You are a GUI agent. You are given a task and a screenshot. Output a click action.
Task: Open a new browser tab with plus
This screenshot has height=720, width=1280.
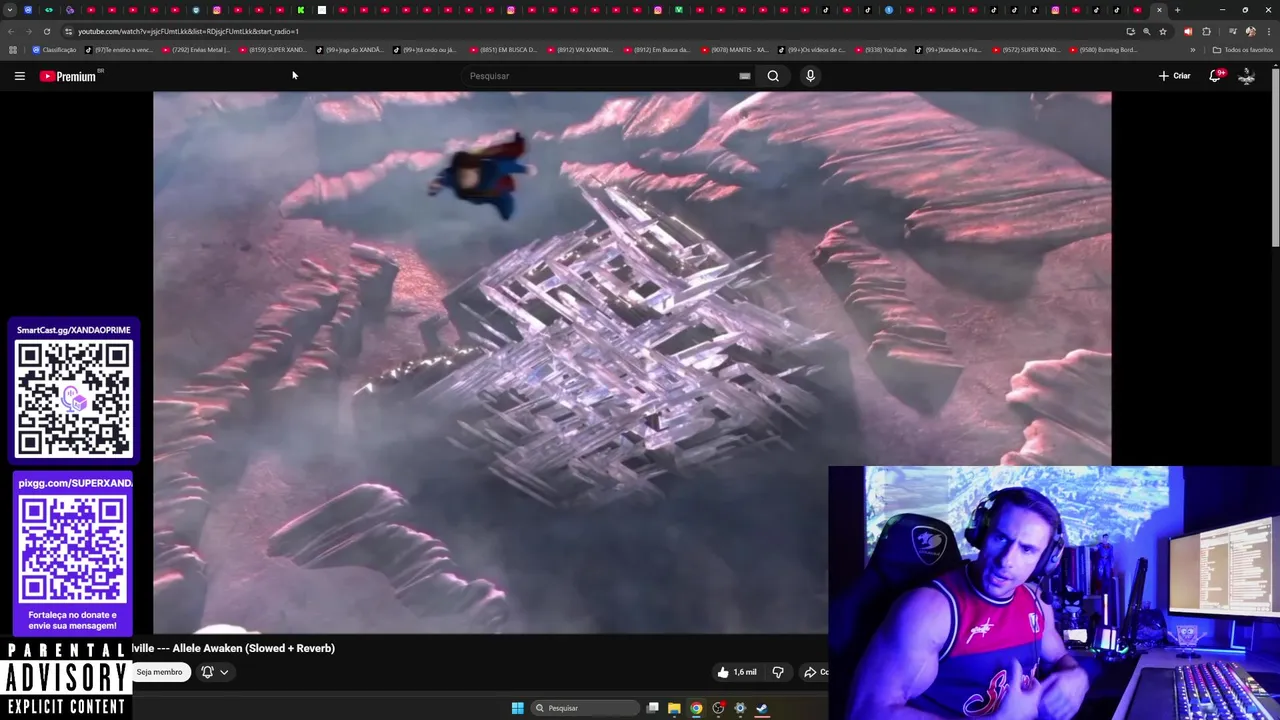1177,10
